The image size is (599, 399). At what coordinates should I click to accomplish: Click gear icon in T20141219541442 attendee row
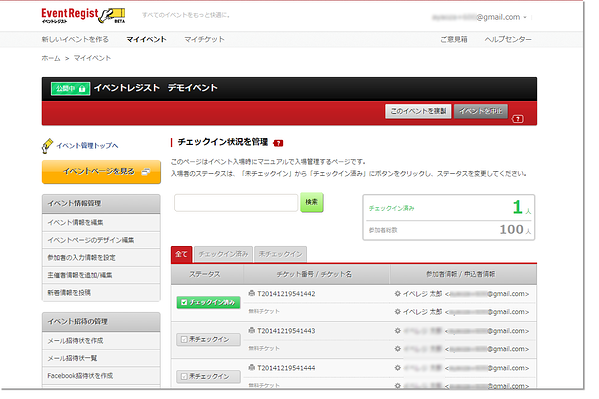(x=398, y=294)
